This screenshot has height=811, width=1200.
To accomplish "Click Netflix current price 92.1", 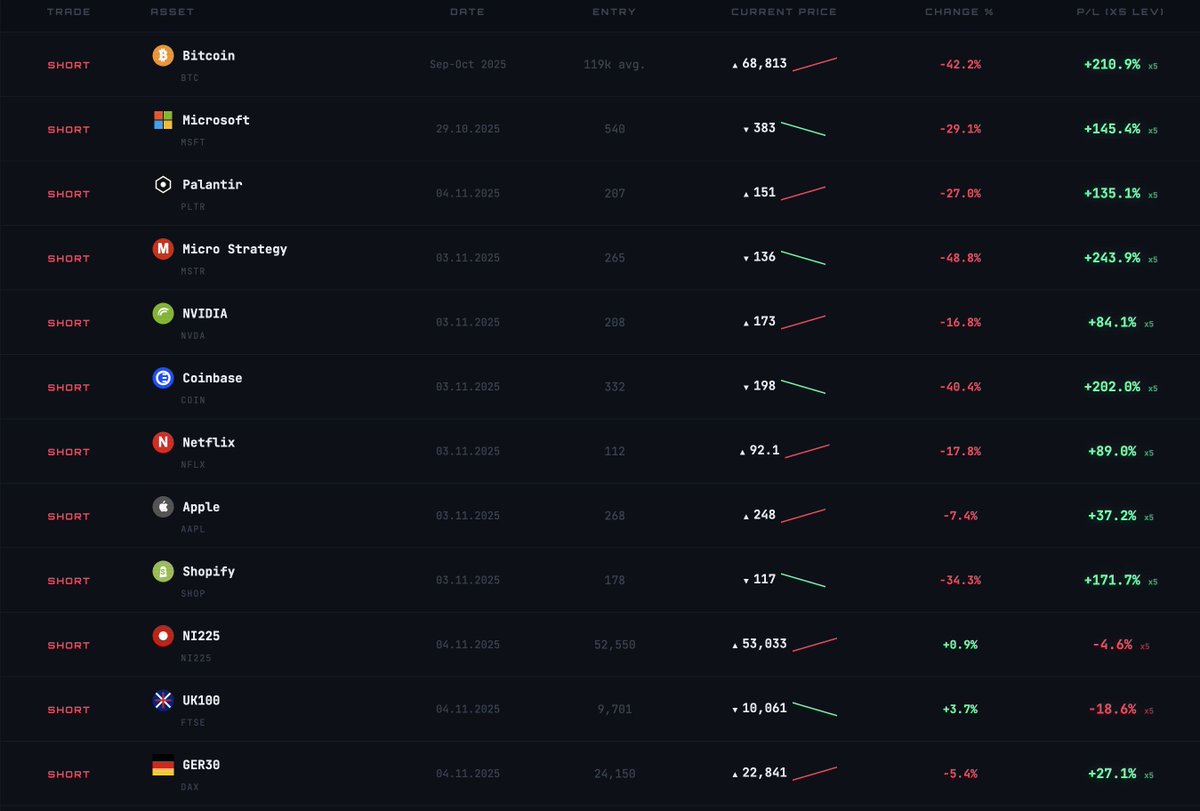I will click(764, 451).
